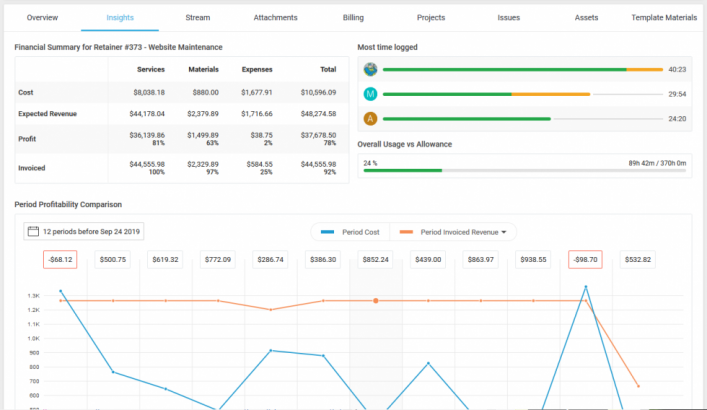Select the $772.09 period profit box

(218, 259)
